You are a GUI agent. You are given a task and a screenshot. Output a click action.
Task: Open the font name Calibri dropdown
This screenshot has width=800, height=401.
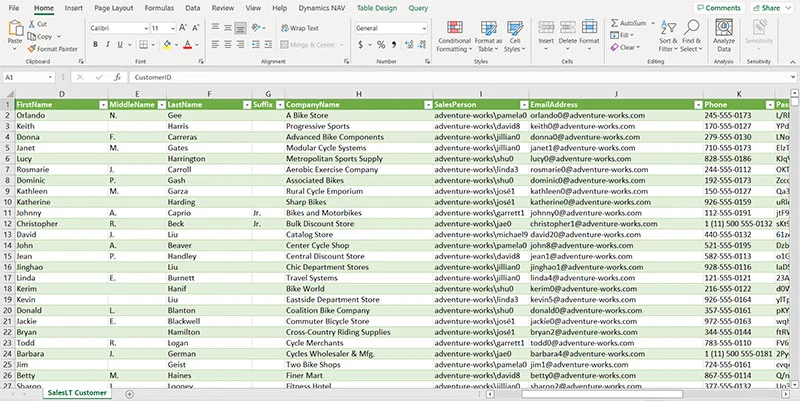click(x=146, y=29)
